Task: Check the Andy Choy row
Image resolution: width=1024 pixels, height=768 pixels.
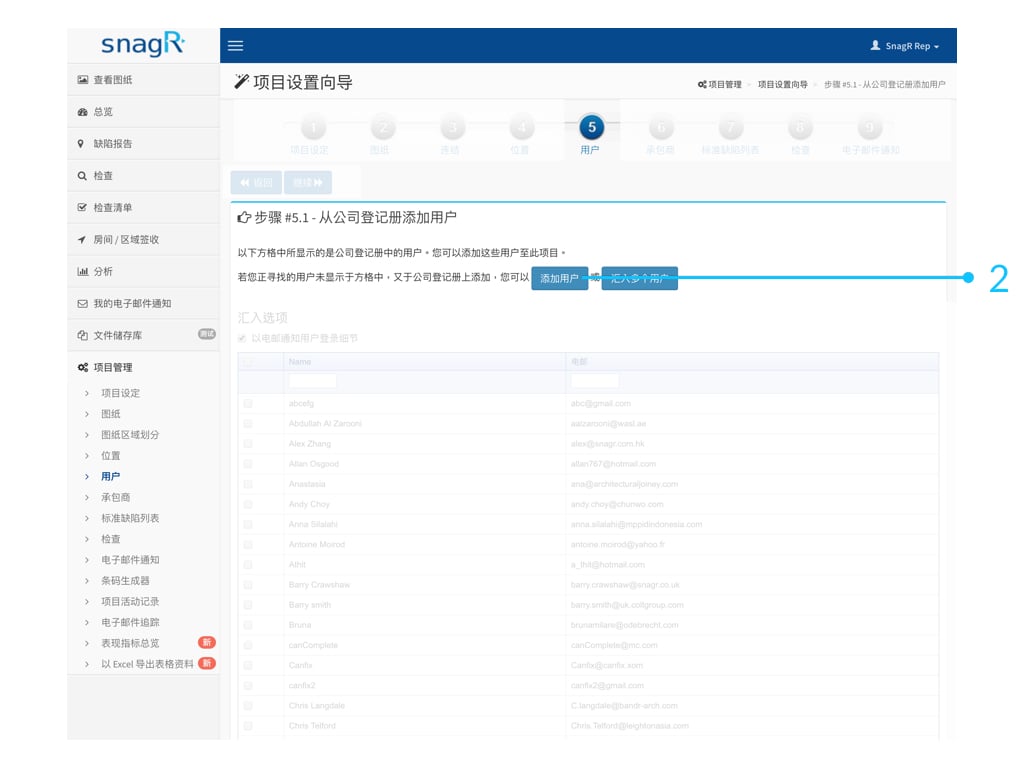Action: point(248,504)
